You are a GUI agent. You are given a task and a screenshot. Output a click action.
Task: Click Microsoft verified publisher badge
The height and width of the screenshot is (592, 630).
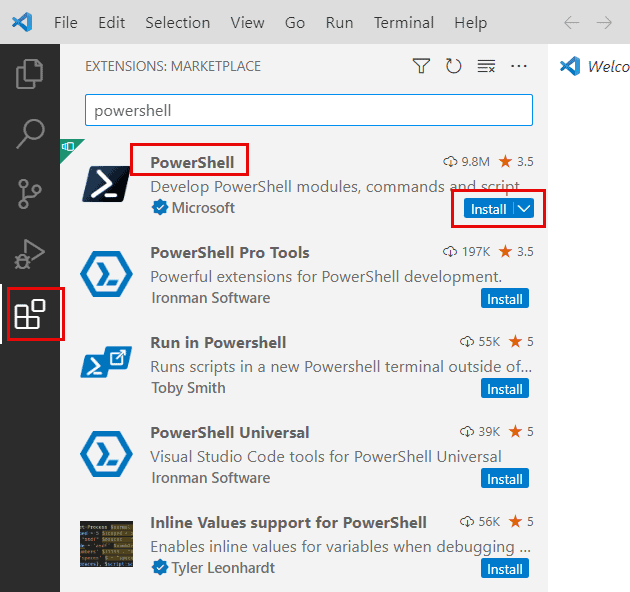[x=160, y=208]
